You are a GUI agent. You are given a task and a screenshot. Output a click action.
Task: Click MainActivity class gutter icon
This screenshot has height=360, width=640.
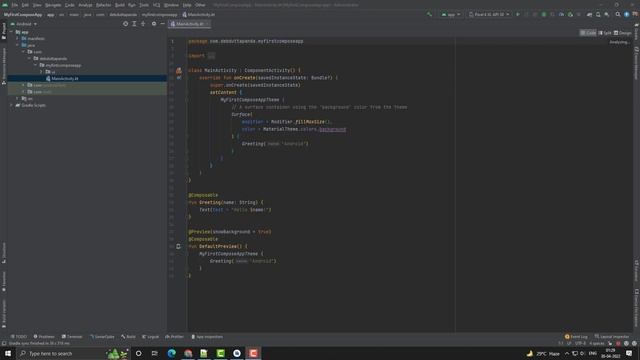coord(179,71)
